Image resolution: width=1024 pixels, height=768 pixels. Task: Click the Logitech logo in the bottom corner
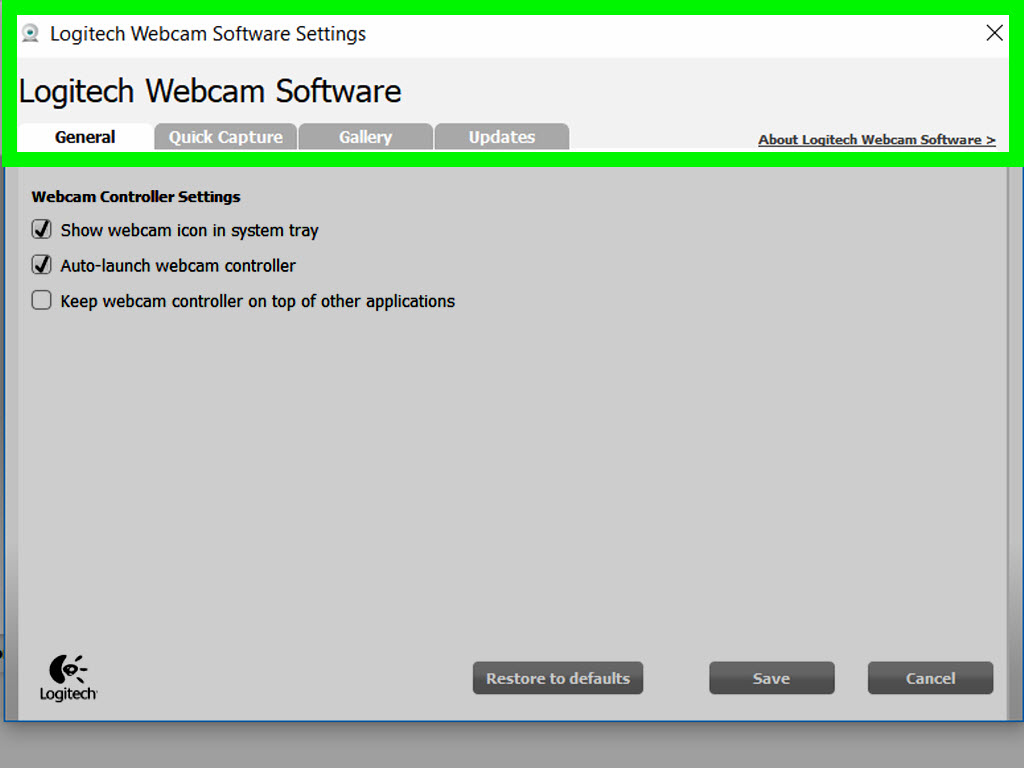click(x=67, y=677)
